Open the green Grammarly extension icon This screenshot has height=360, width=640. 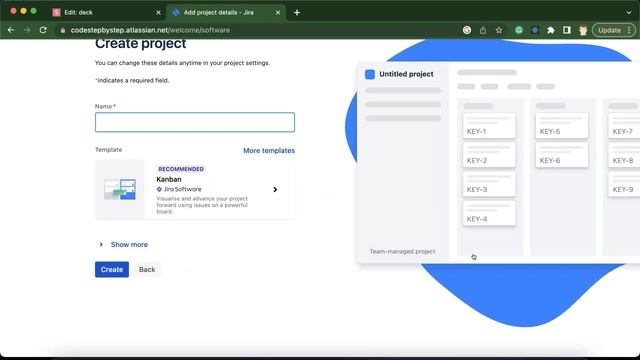click(x=519, y=30)
